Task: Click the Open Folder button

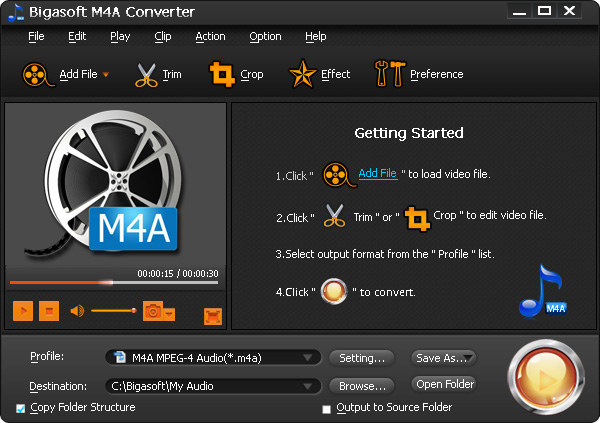Action: (443, 384)
